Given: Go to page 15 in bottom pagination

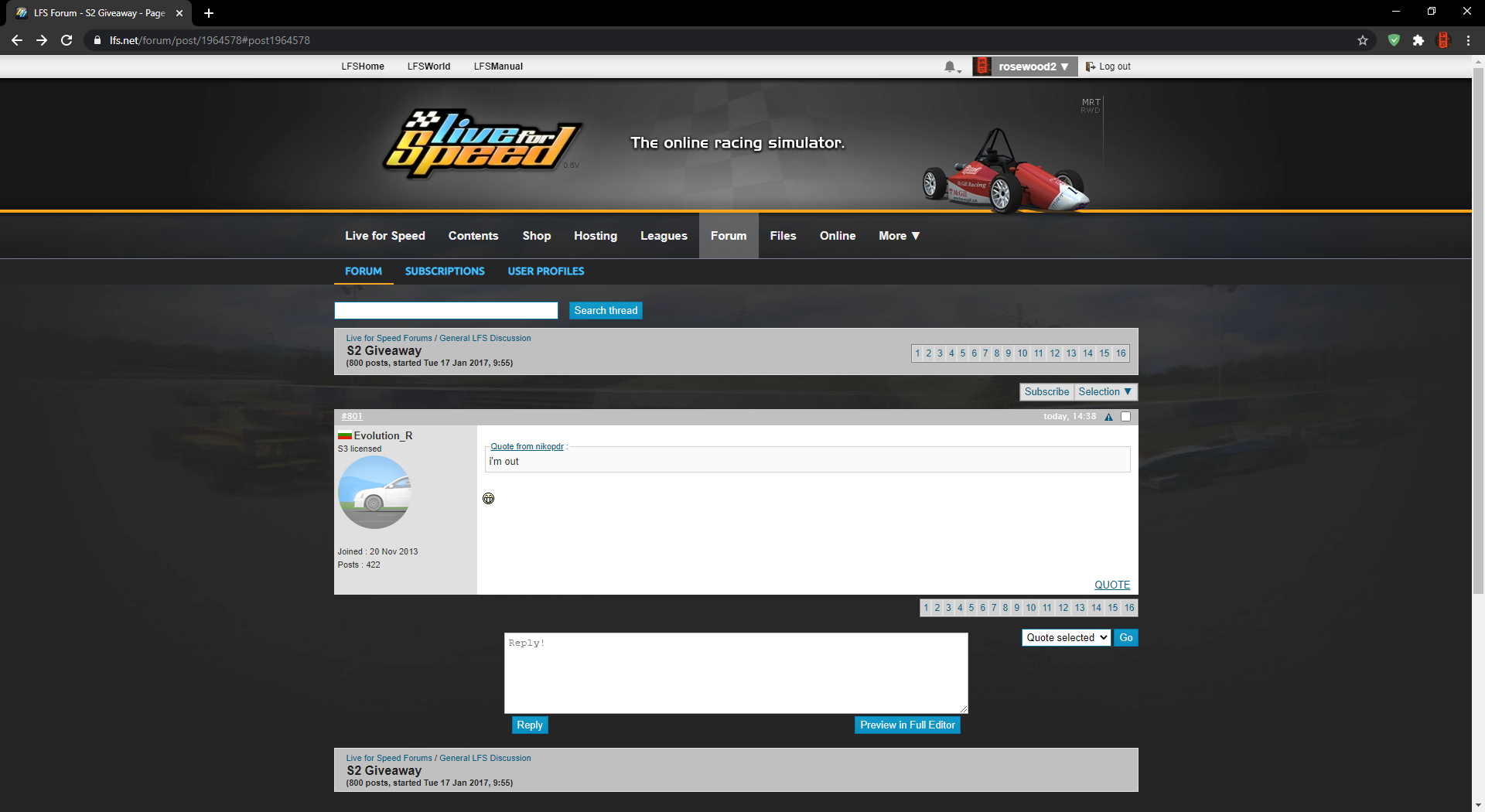Looking at the screenshot, I should [1113, 608].
